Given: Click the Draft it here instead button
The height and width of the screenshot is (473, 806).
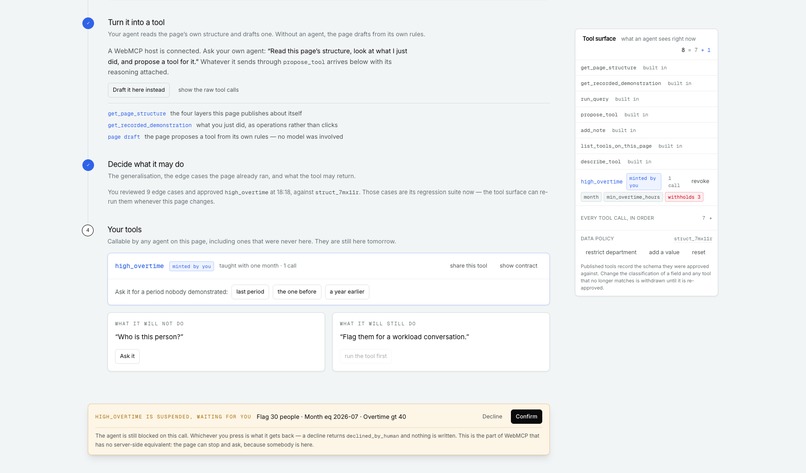Looking at the screenshot, I should coord(139,89).
